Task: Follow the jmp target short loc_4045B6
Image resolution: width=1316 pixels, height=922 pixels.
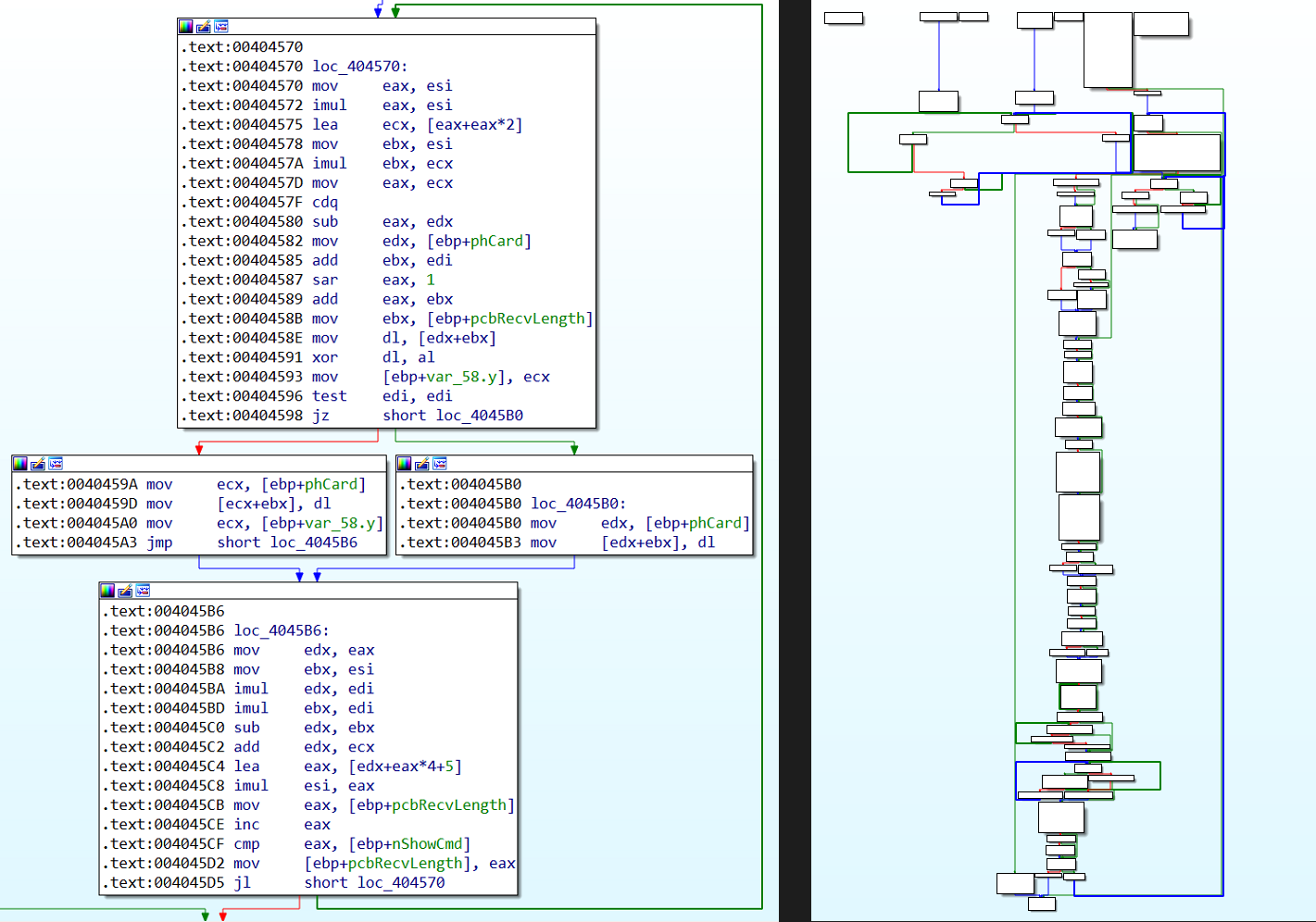Action: click(287, 542)
